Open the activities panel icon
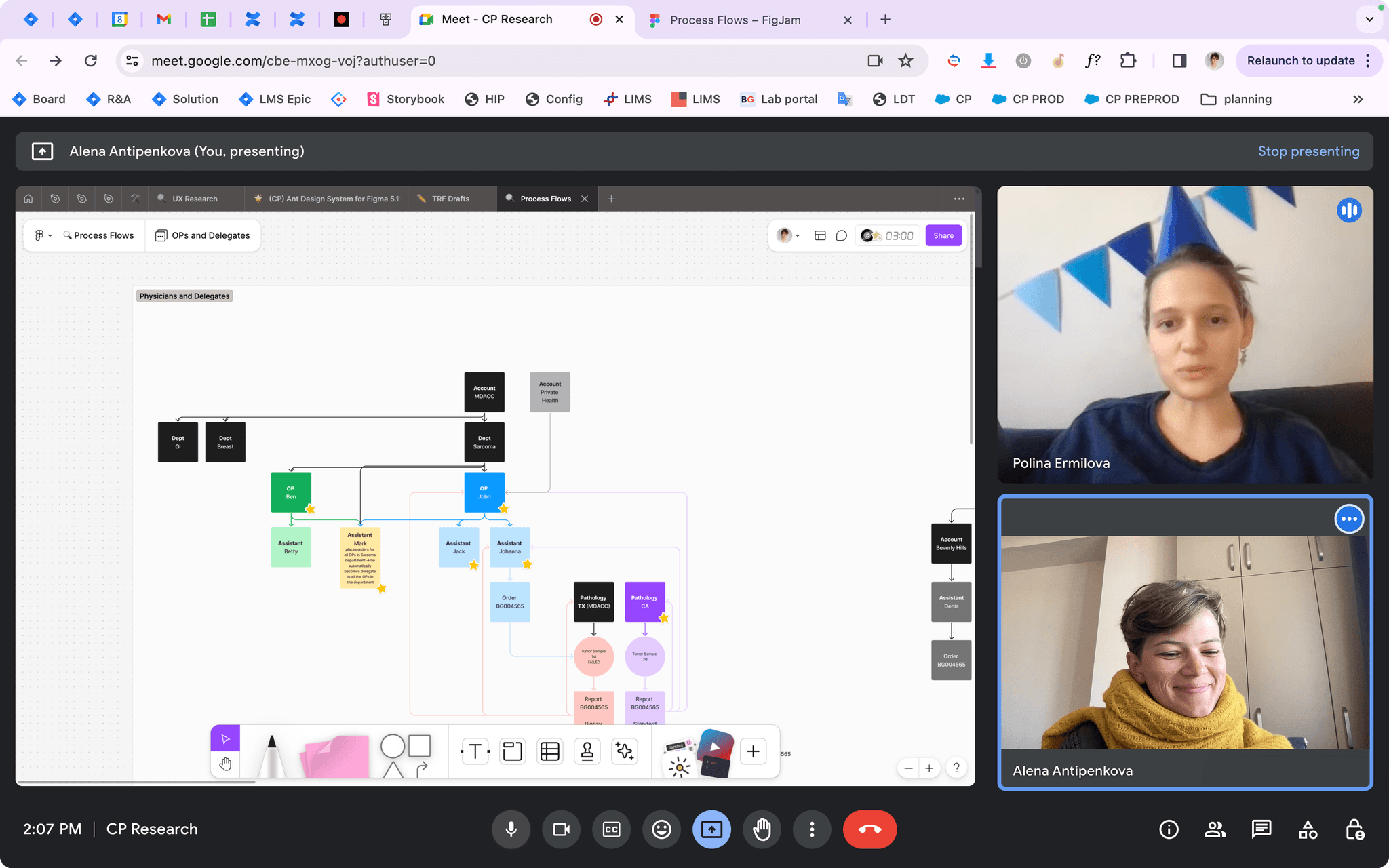The width and height of the screenshot is (1389, 868). click(x=1308, y=829)
